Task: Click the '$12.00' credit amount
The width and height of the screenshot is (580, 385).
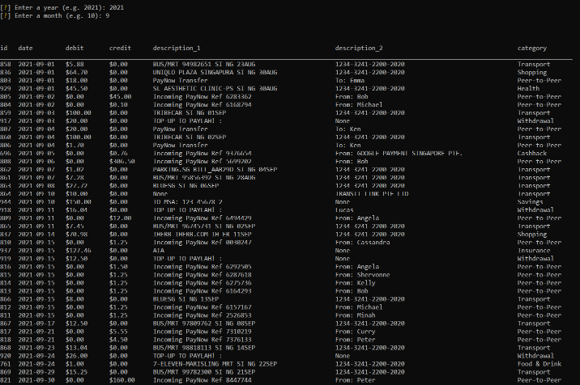Action: point(120,218)
